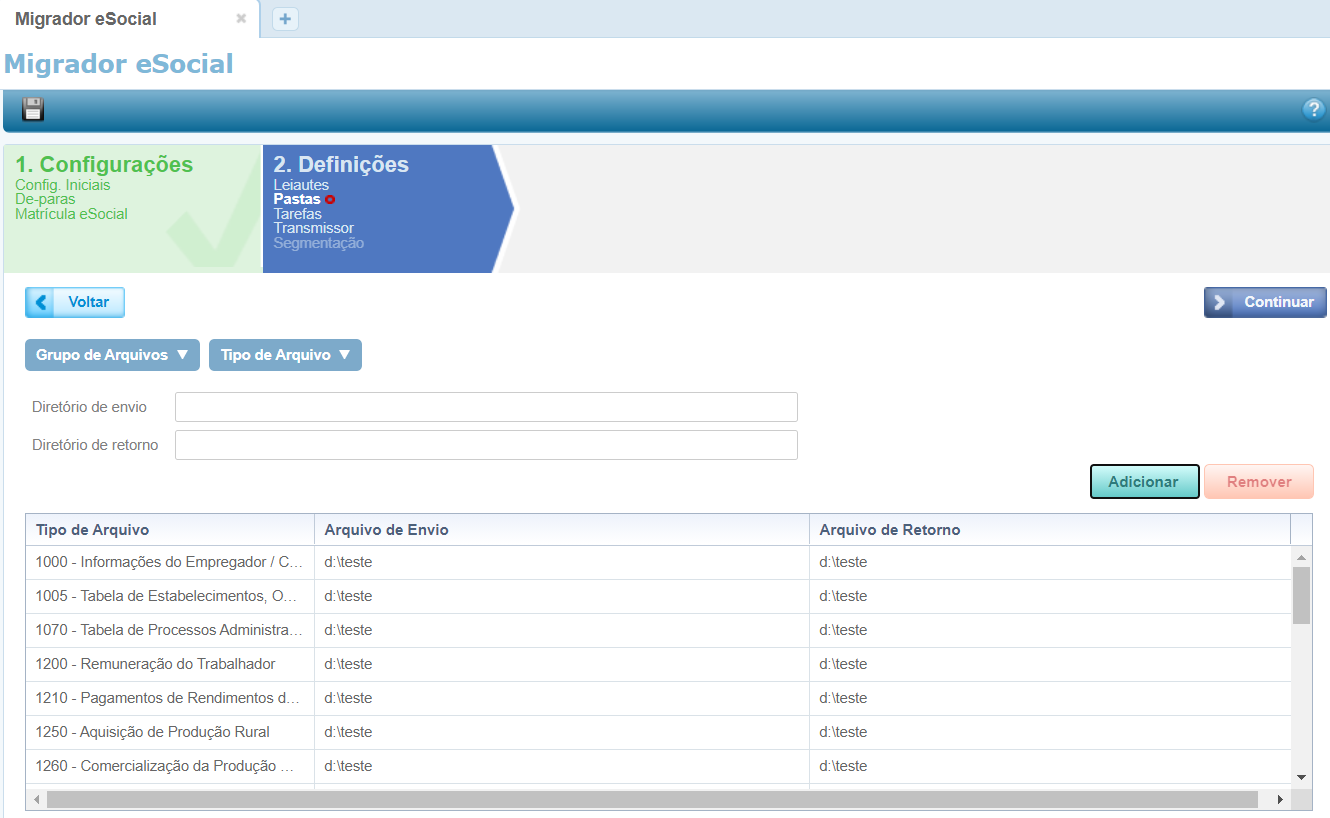Viewport: 1330px width, 818px height.
Task: Go to Tarefas step in Definições
Action: click(298, 214)
